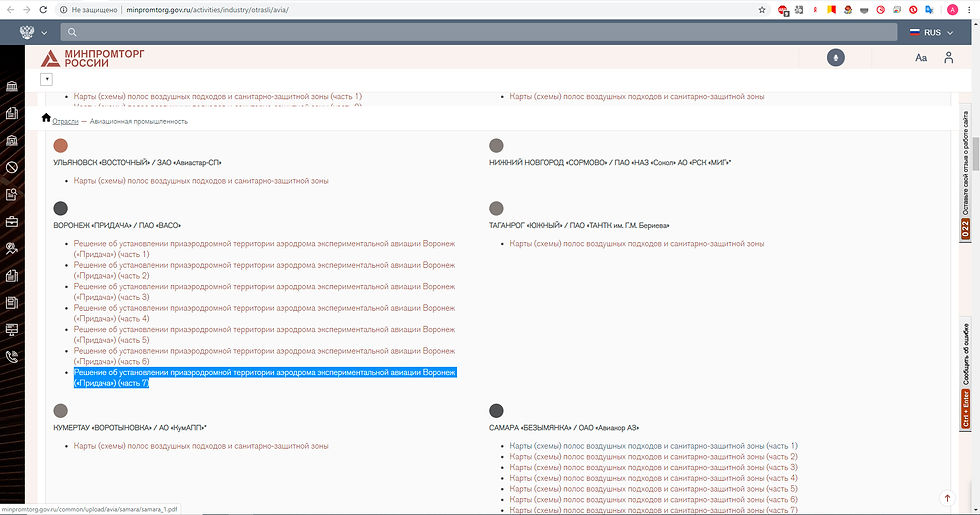The height and width of the screenshot is (515, 980).
Task: Click the Minpromtorg Russia logo
Action: click(x=92, y=58)
